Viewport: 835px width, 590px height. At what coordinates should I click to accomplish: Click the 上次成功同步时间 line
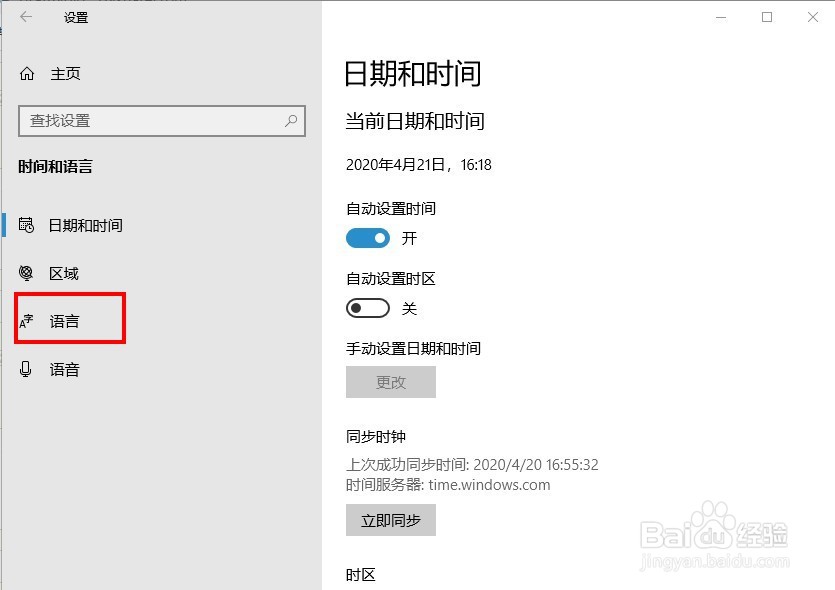pyautogui.click(x=472, y=464)
